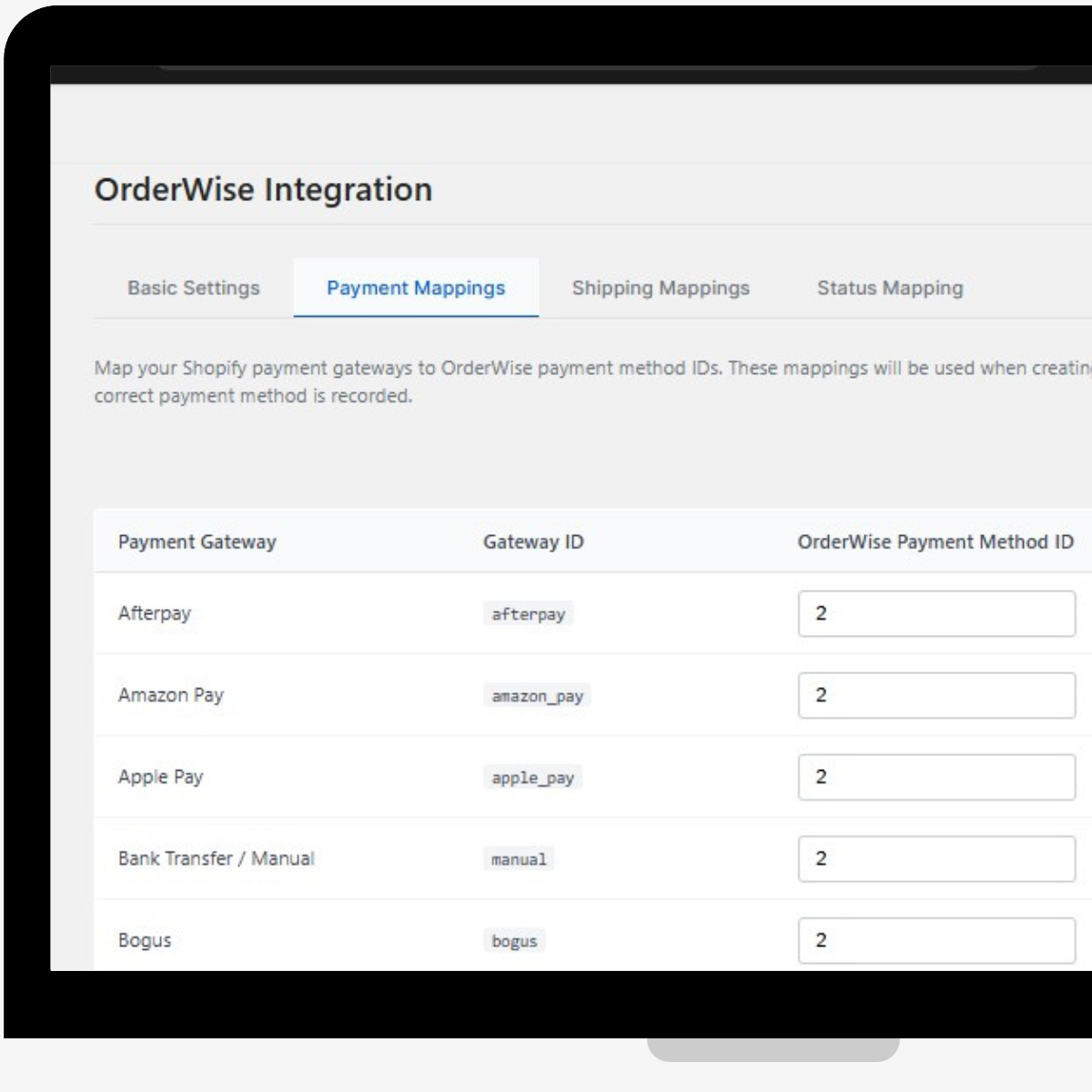1092x1092 pixels.
Task: Edit the Bank Transfer payment method ID
Action: point(935,859)
